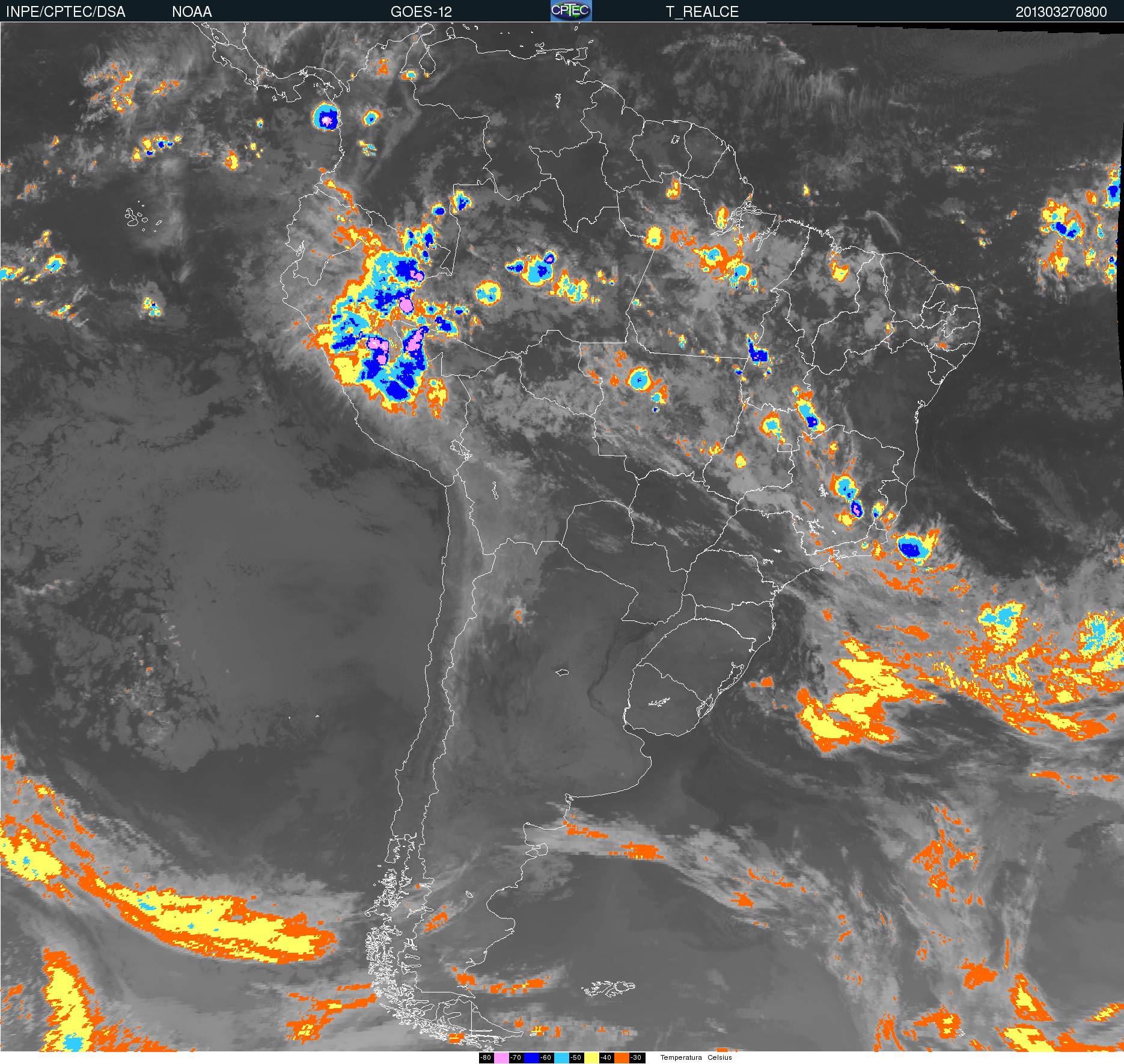Click the CPTEC logo in the header

[571, 11]
